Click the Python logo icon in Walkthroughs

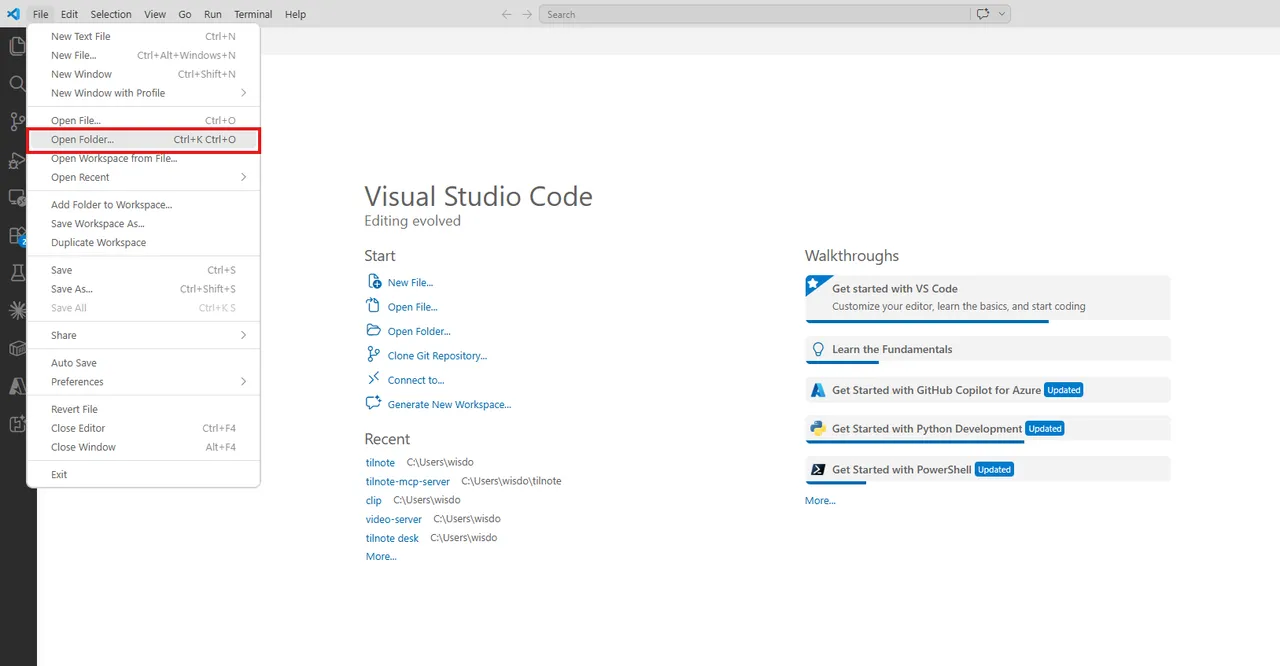(818, 428)
